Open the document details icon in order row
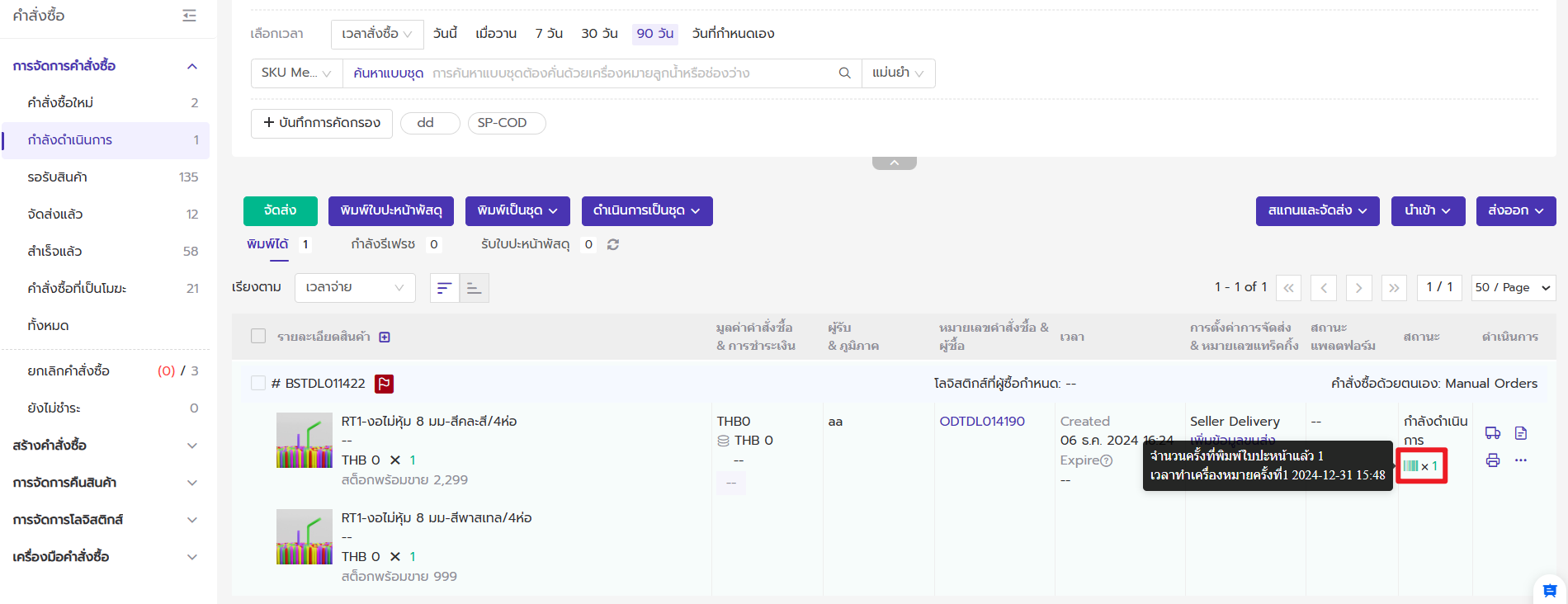Screen dimensions: 1568x604 coord(1521,433)
